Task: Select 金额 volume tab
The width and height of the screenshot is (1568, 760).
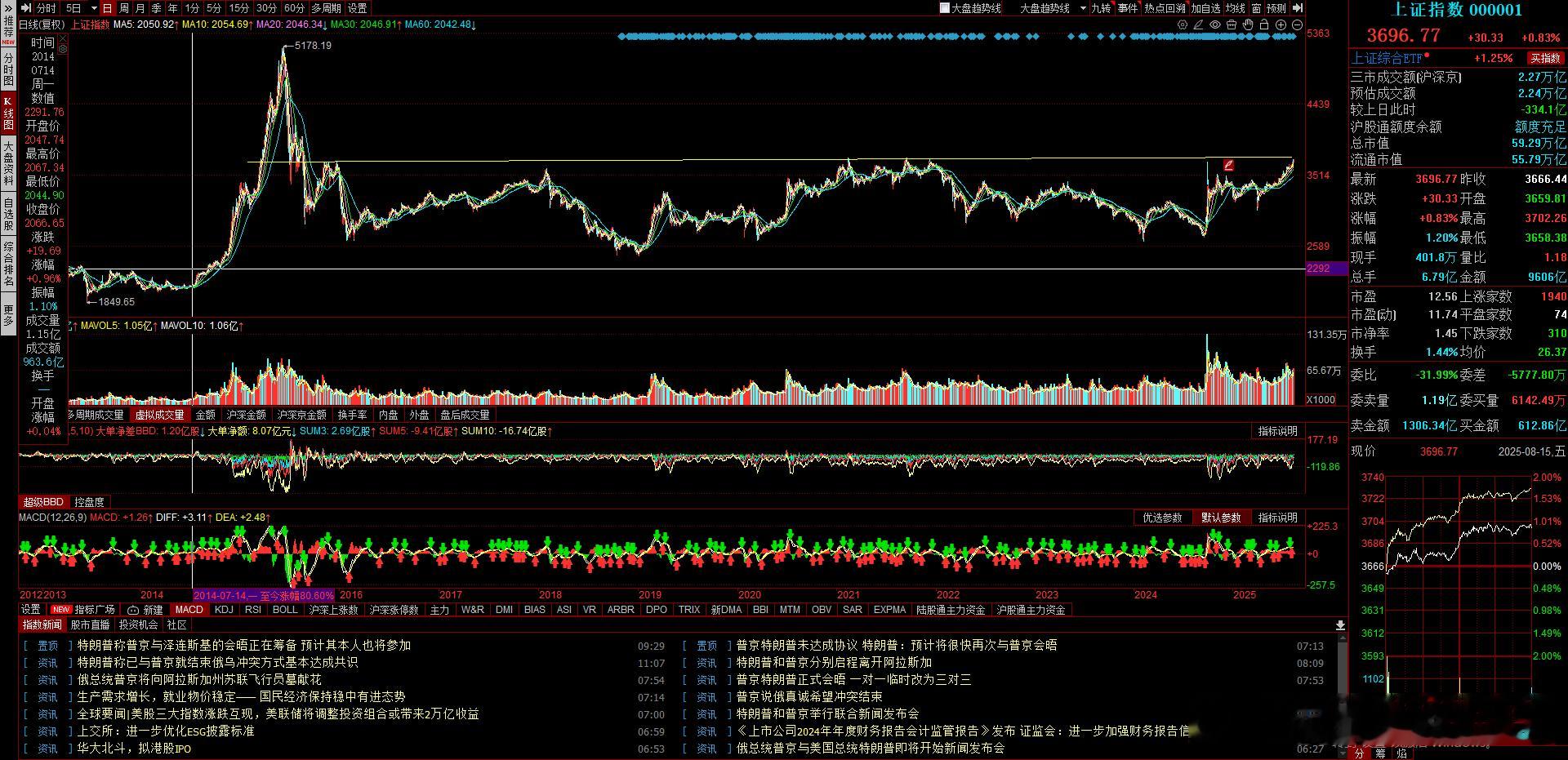Action: (206, 415)
